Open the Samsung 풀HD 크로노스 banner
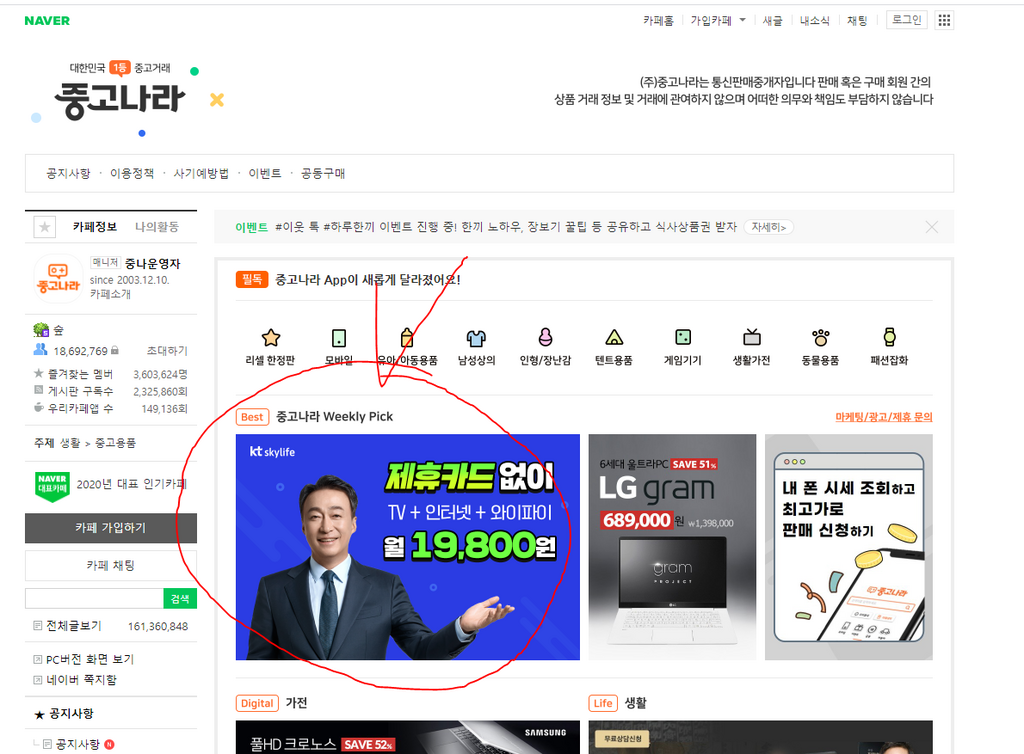This screenshot has width=1024, height=754. (x=408, y=738)
